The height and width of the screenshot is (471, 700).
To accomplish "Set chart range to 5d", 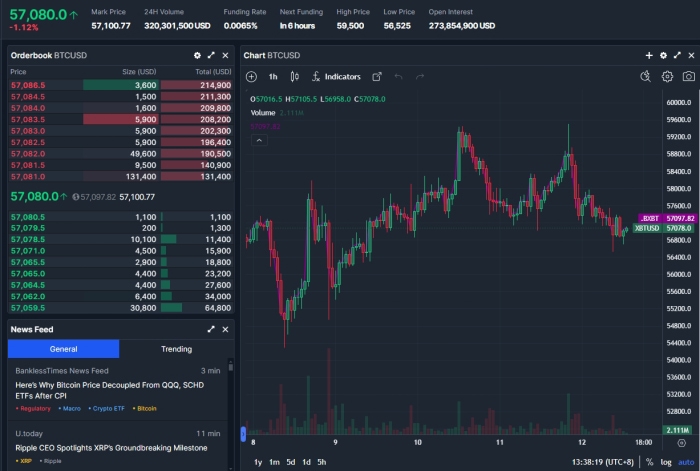I will [290, 462].
